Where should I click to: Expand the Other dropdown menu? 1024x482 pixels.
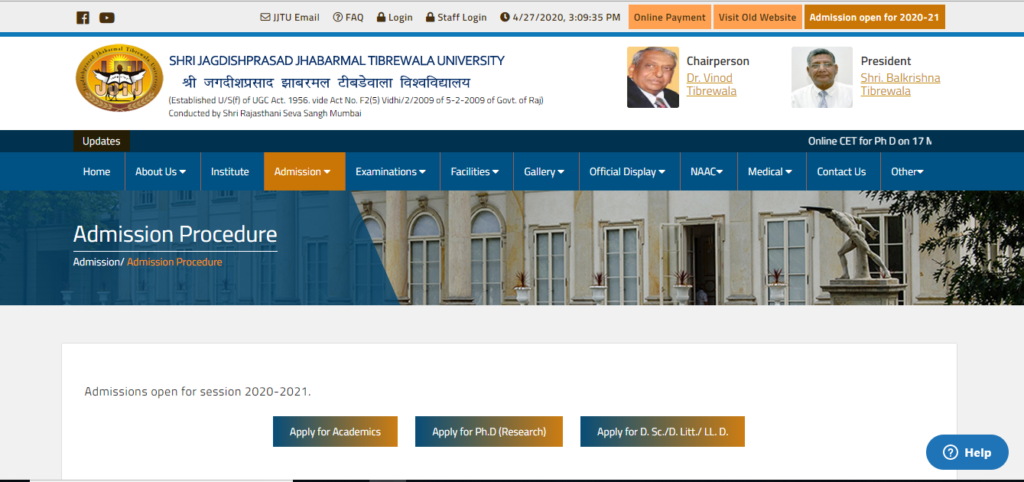click(x=907, y=172)
